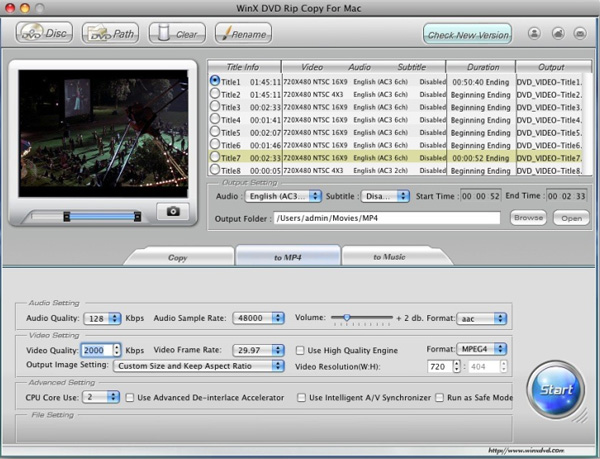Click the Output Folder path field
The width and height of the screenshot is (600, 459).
[387, 218]
